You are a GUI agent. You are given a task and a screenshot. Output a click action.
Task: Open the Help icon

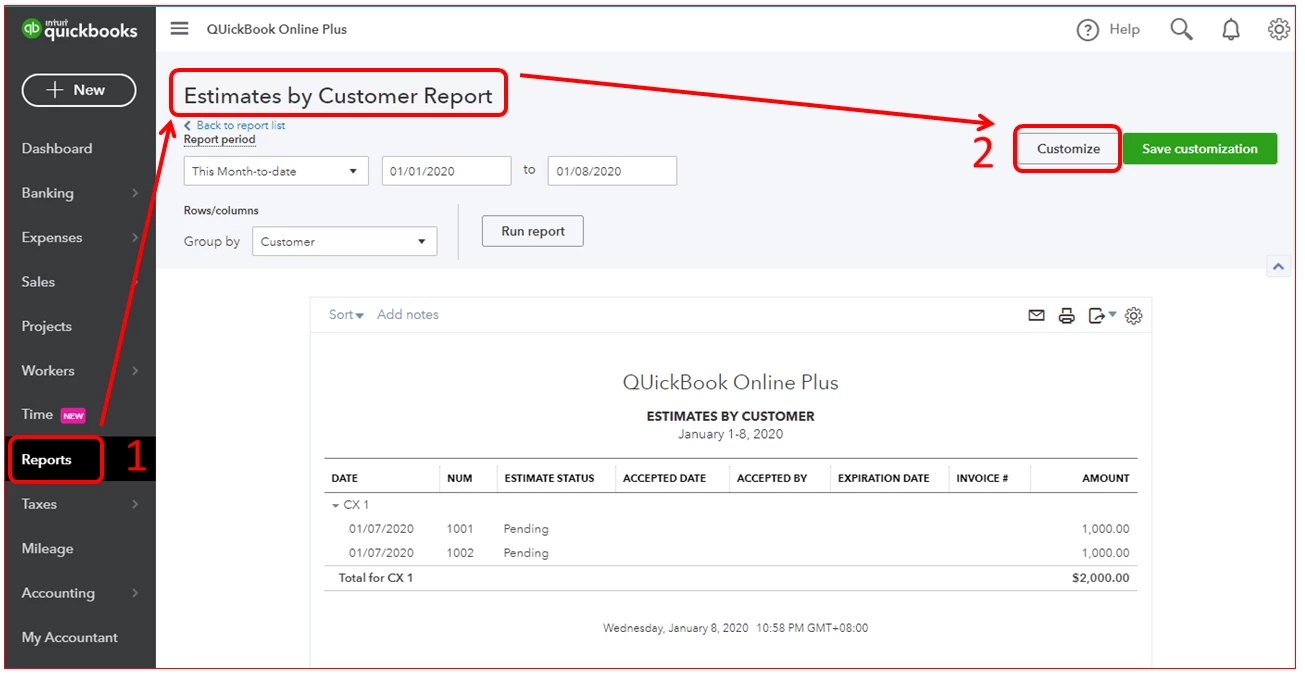(x=1087, y=30)
